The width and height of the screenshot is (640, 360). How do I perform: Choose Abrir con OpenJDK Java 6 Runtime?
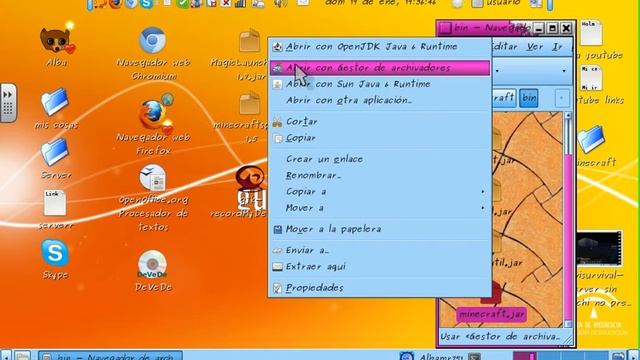[x=380, y=47]
